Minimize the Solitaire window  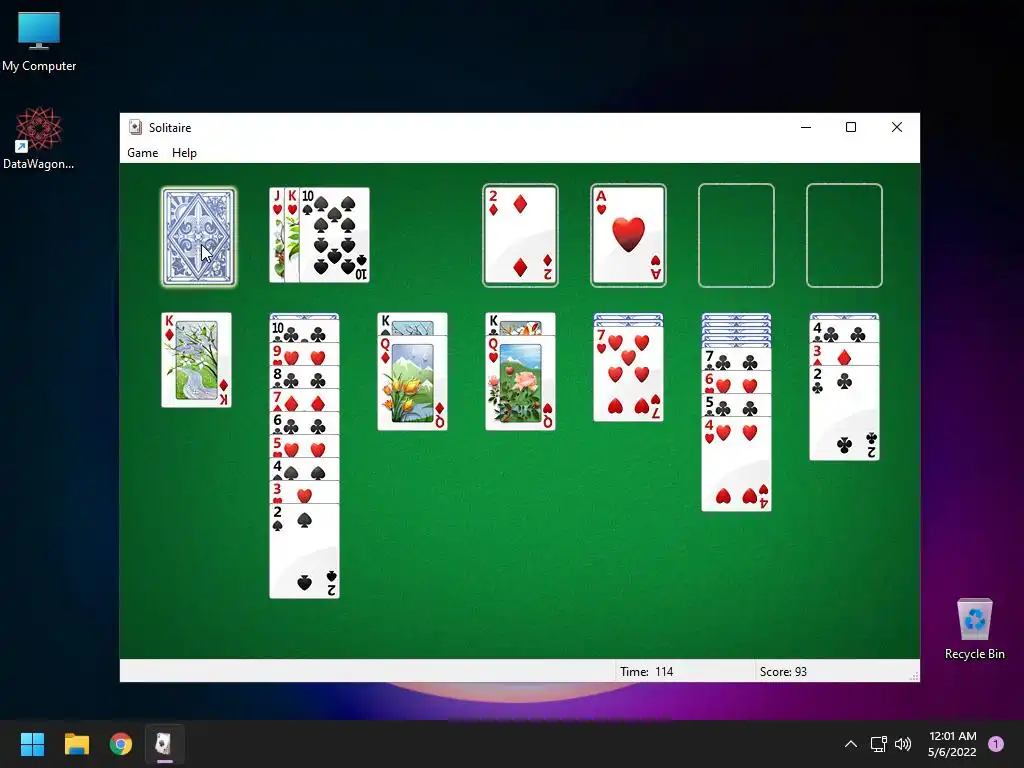coord(806,127)
